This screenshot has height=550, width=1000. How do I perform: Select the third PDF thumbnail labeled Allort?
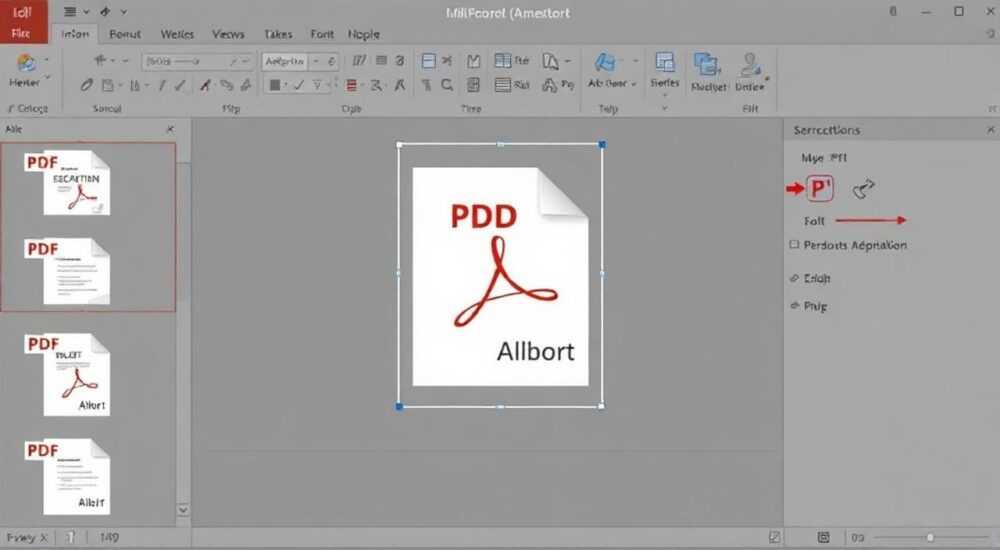tap(68, 375)
